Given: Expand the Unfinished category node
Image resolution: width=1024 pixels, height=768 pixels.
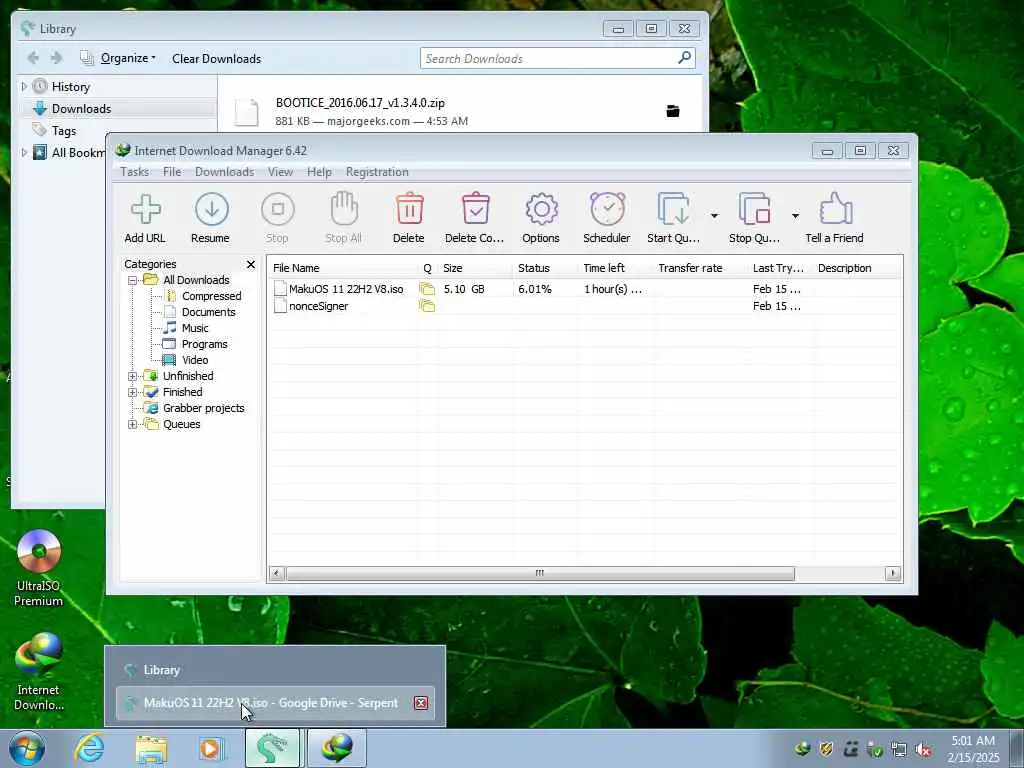Looking at the screenshot, I should click(x=132, y=376).
